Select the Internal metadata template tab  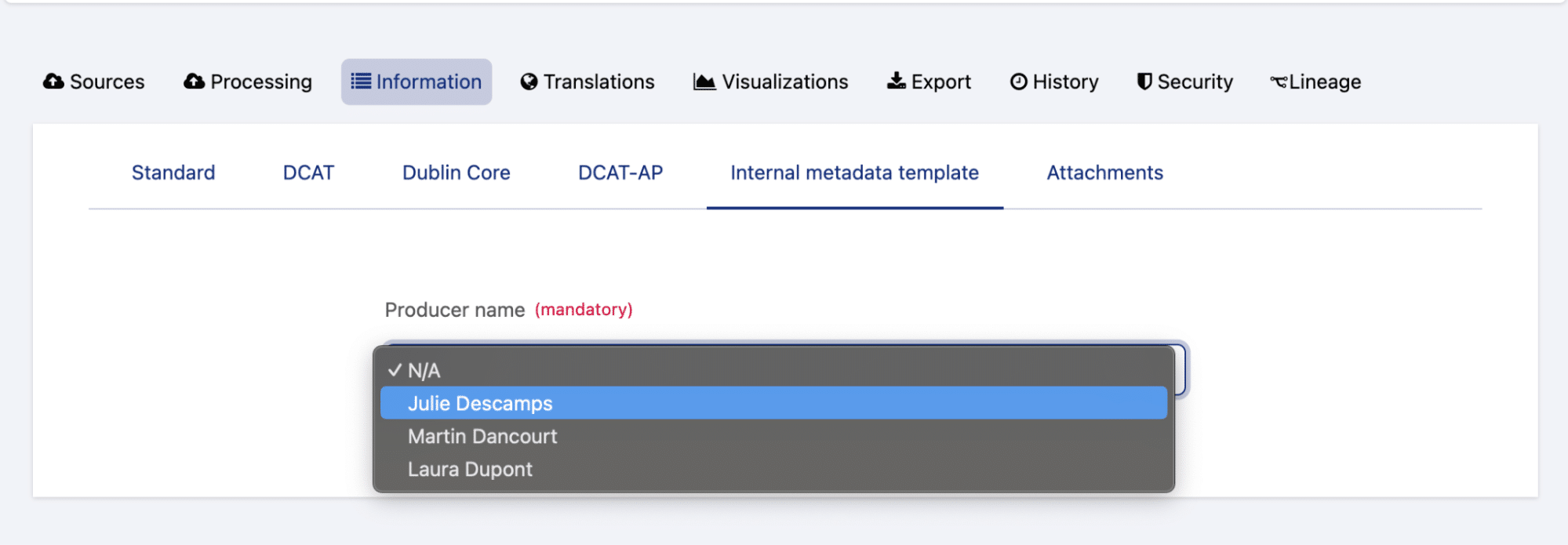click(x=854, y=173)
